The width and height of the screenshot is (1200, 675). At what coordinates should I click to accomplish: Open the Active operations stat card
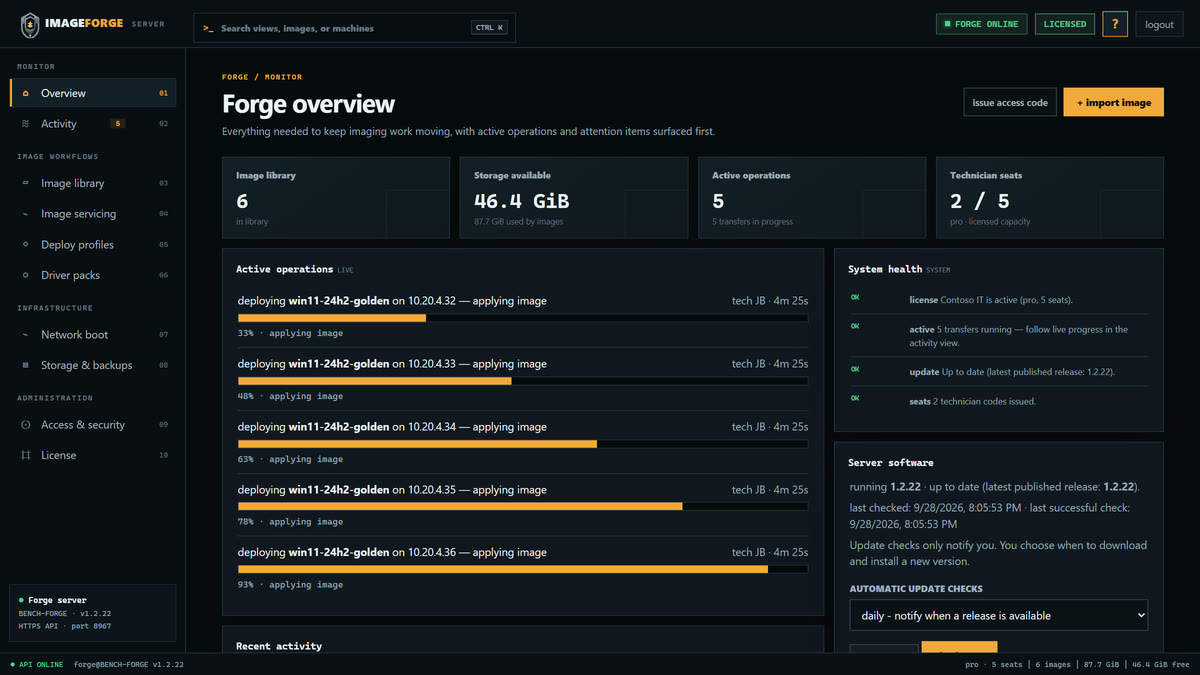pos(812,197)
